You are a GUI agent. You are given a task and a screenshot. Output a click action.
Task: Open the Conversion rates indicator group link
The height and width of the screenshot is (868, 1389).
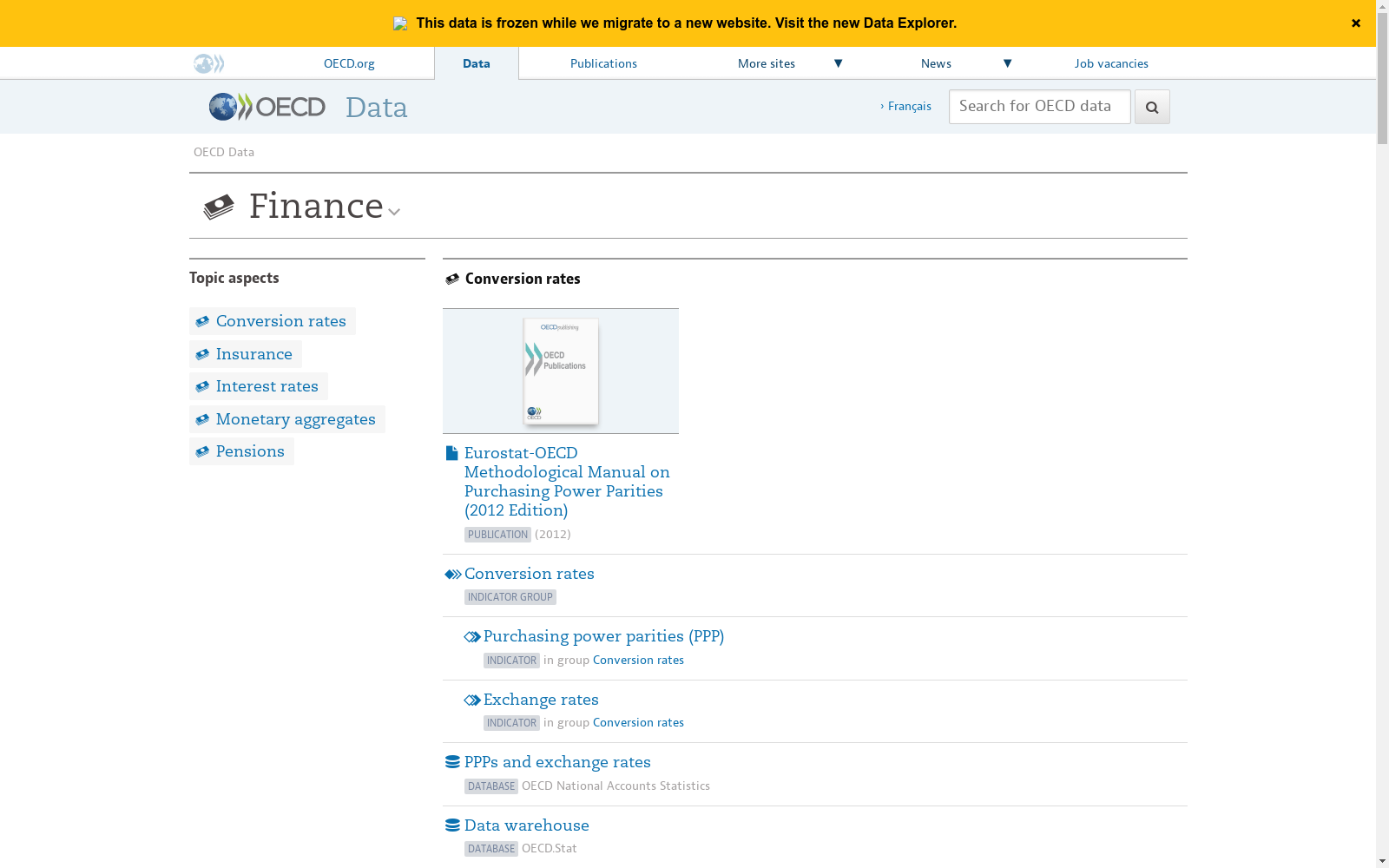(530, 574)
